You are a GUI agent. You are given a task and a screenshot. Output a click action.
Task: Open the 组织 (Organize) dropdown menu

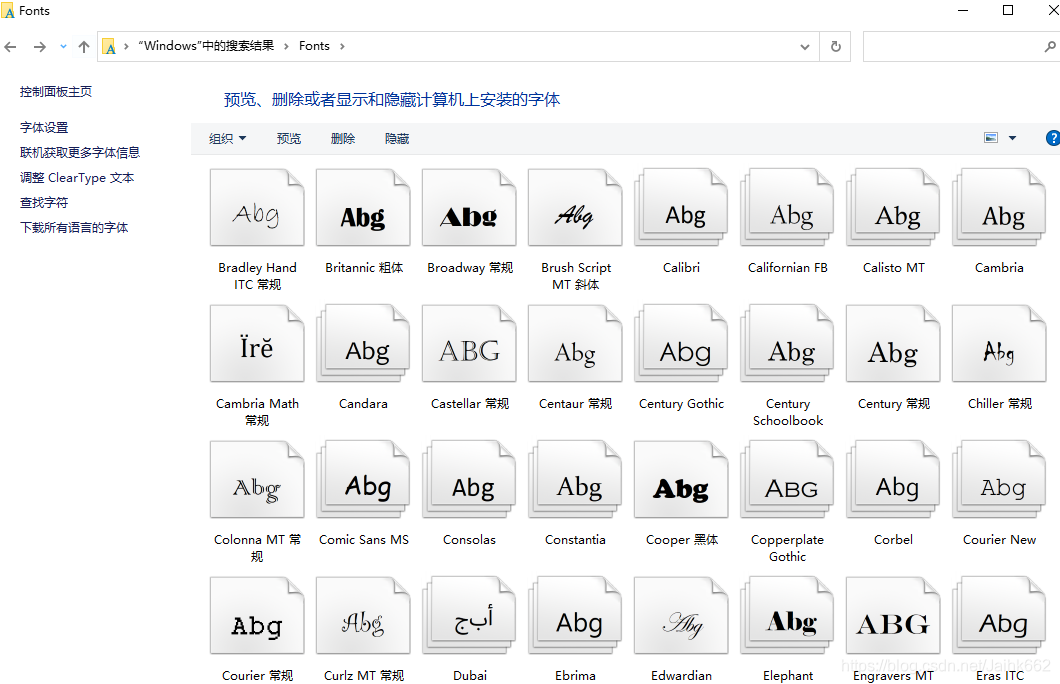227,139
